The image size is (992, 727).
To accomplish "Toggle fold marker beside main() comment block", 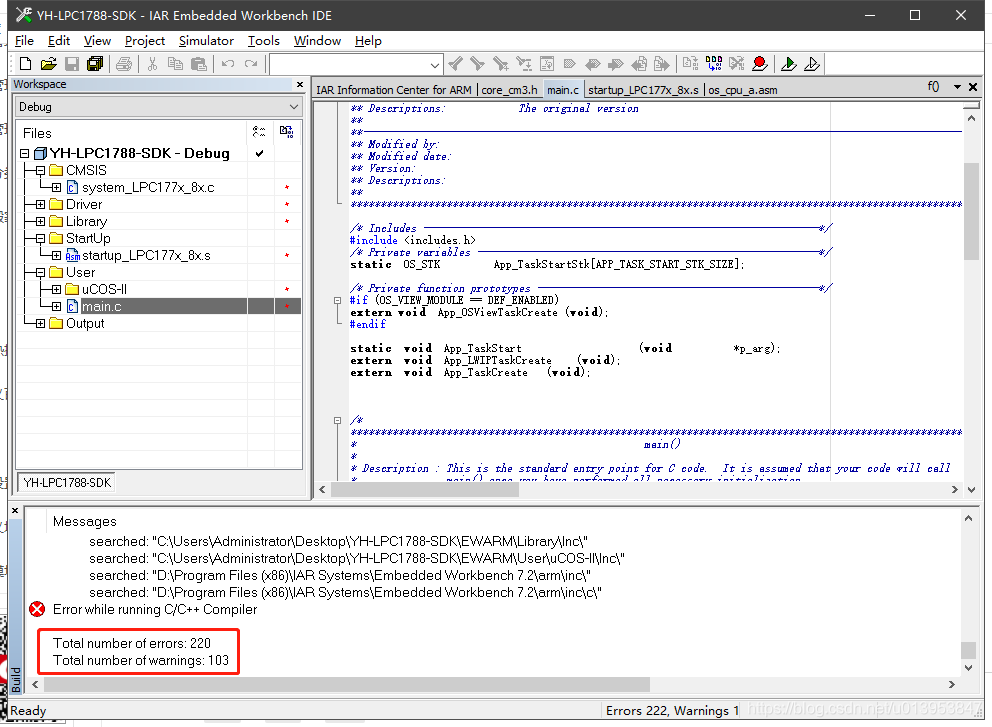I will pyautogui.click(x=337, y=421).
